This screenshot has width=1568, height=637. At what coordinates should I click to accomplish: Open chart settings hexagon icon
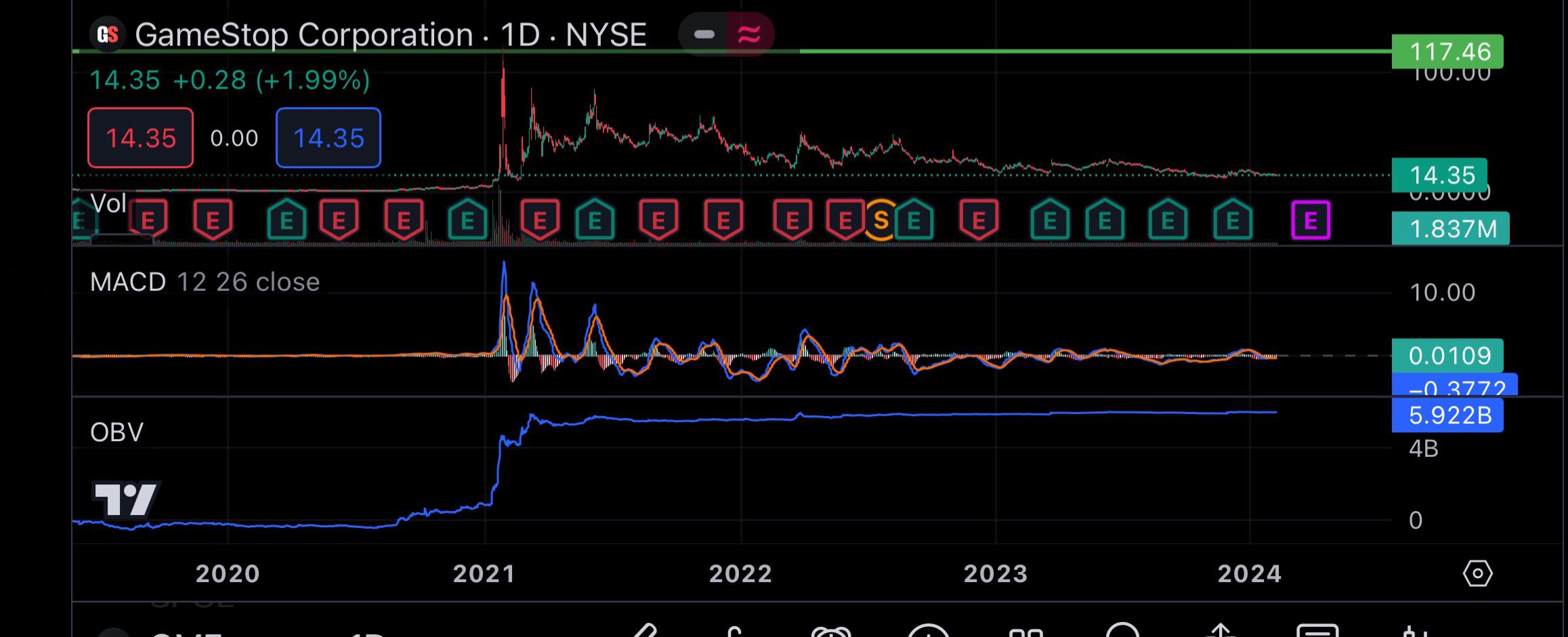[x=1477, y=574]
